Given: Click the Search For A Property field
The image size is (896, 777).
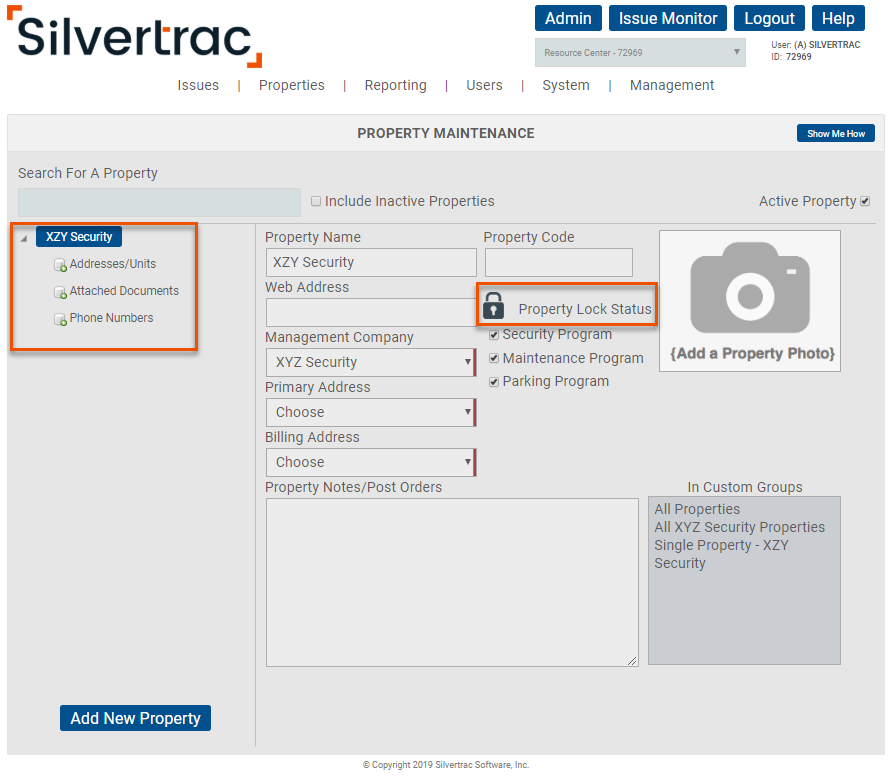Looking at the screenshot, I should (159, 202).
